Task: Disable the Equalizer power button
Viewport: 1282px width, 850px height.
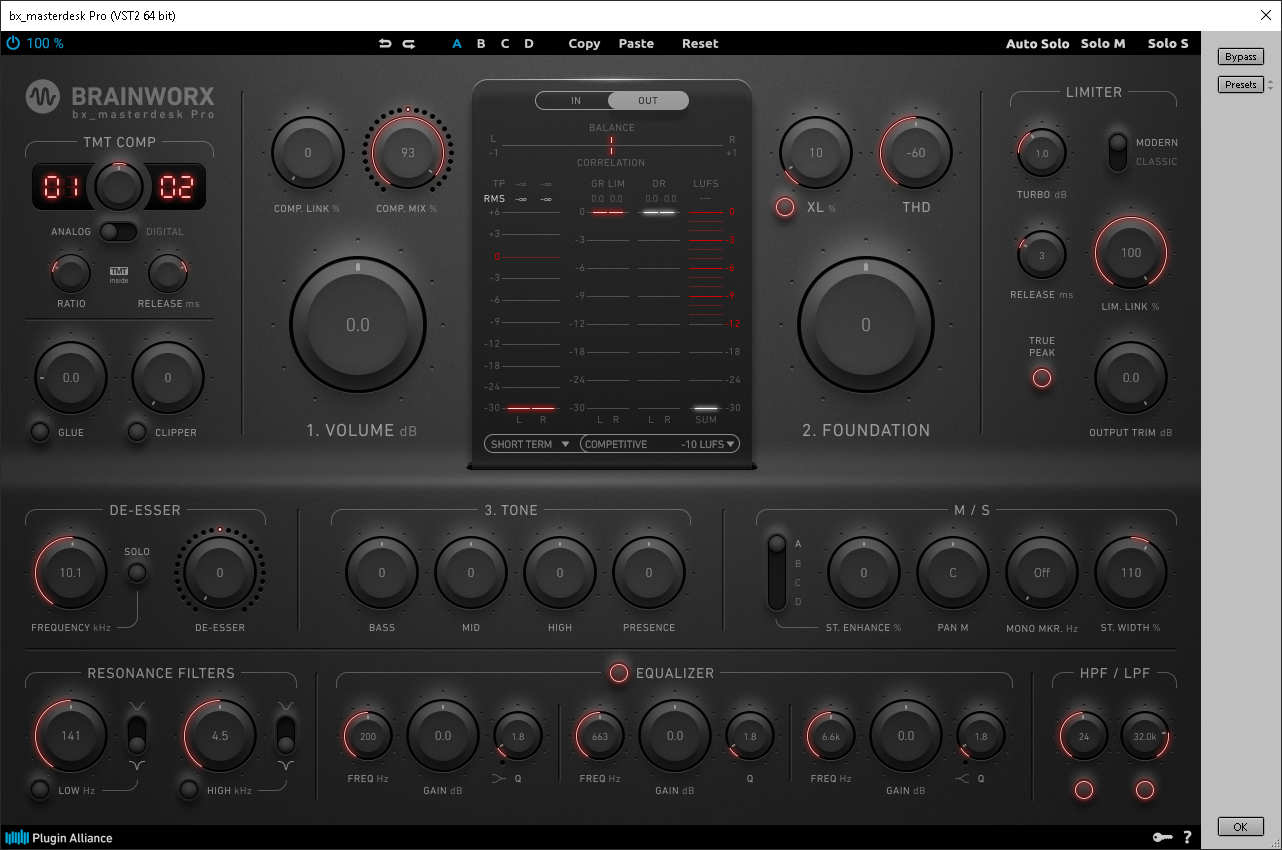Action: 619,673
